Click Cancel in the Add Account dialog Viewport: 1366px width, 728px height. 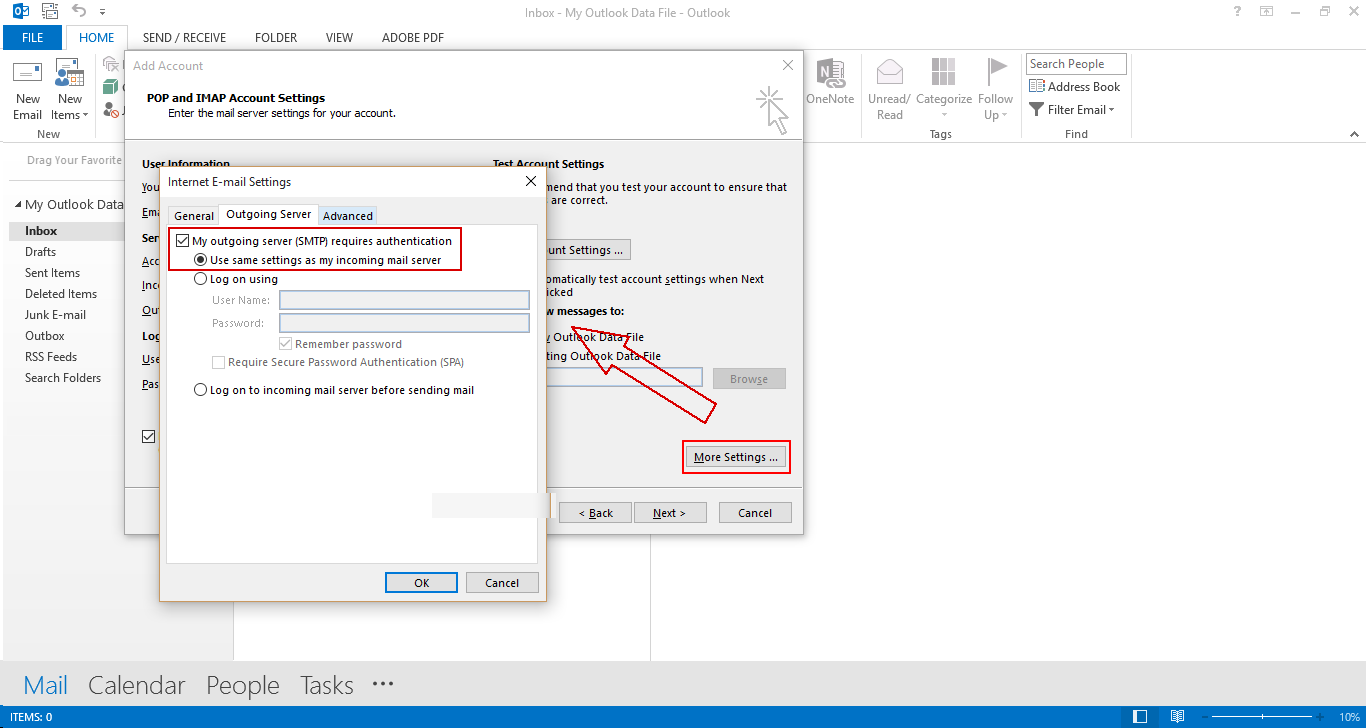(755, 513)
